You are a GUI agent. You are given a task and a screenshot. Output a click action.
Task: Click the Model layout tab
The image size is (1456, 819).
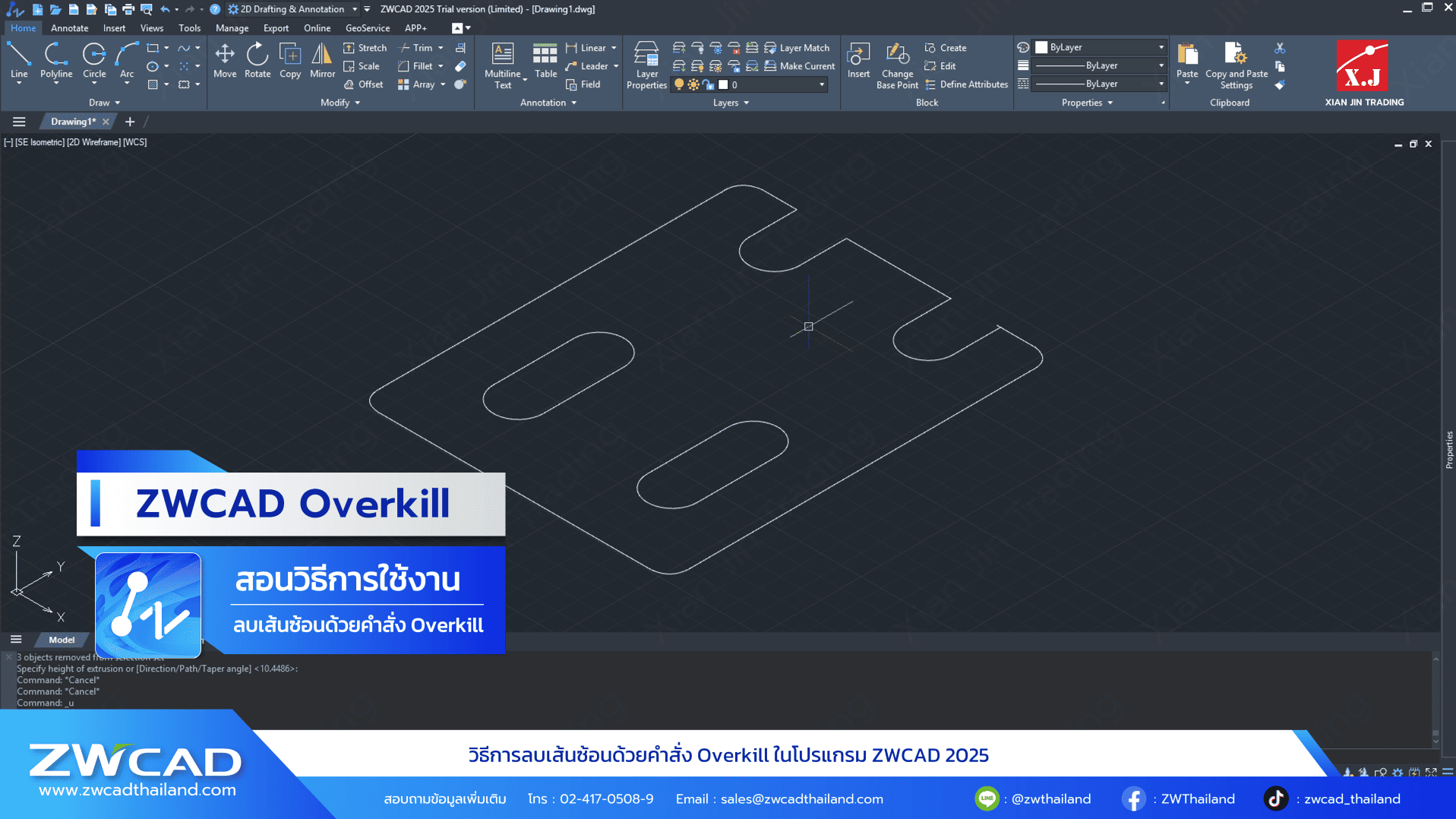click(x=62, y=640)
